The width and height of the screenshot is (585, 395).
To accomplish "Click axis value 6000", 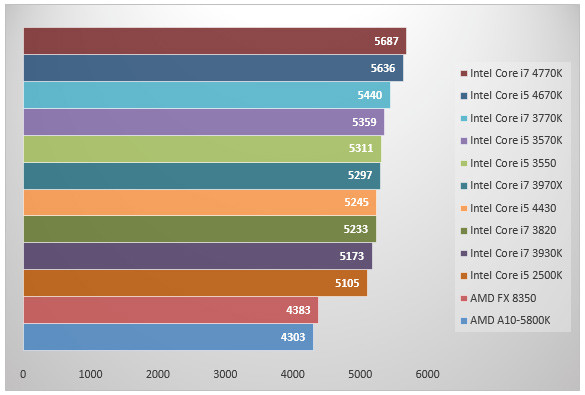I will point(428,374).
